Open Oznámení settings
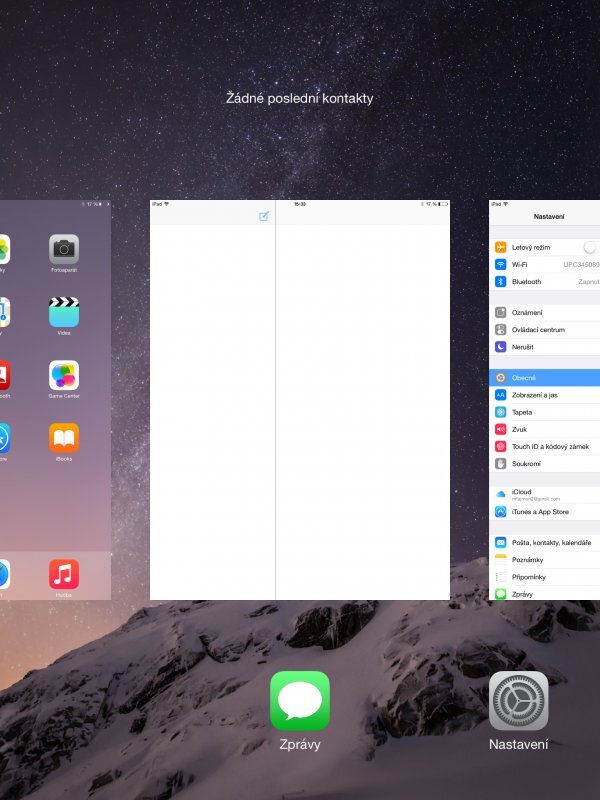 click(x=544, y=312)
